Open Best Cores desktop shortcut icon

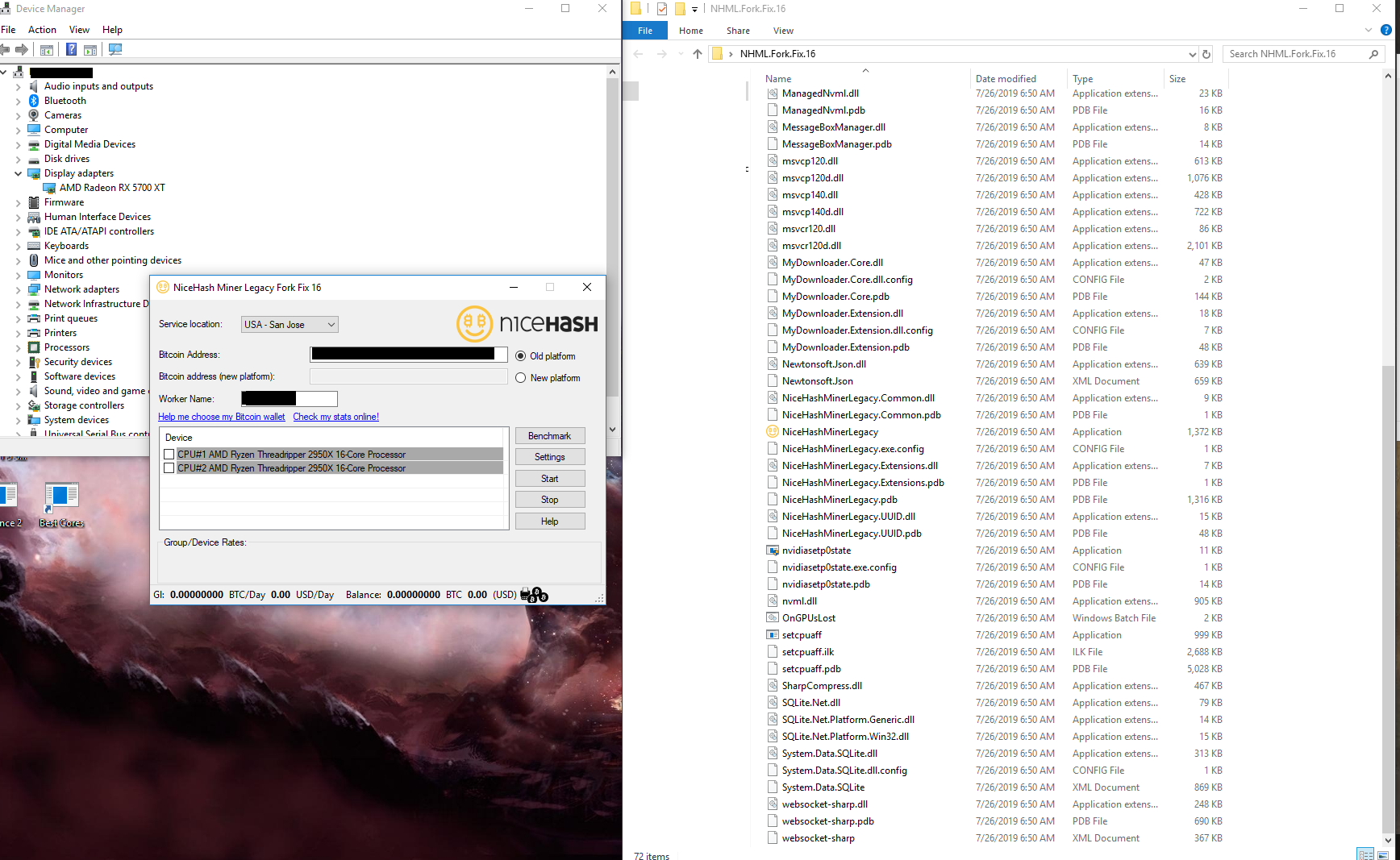click(61, 497)
